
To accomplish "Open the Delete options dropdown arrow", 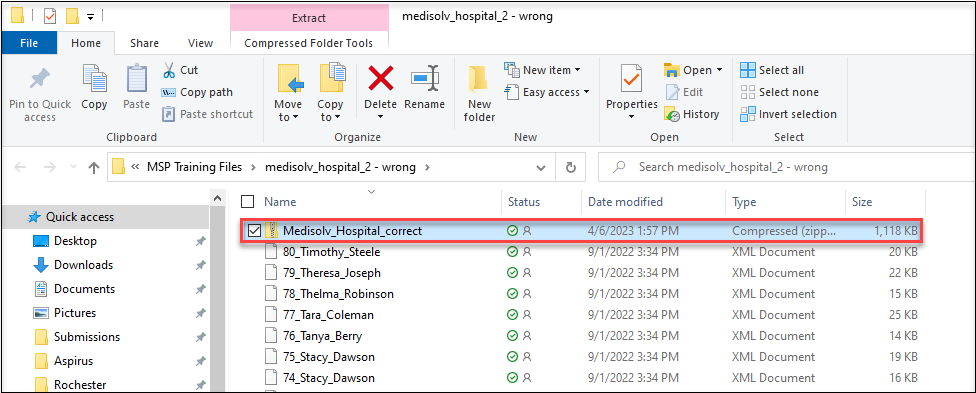I will [x=380, y=117].
